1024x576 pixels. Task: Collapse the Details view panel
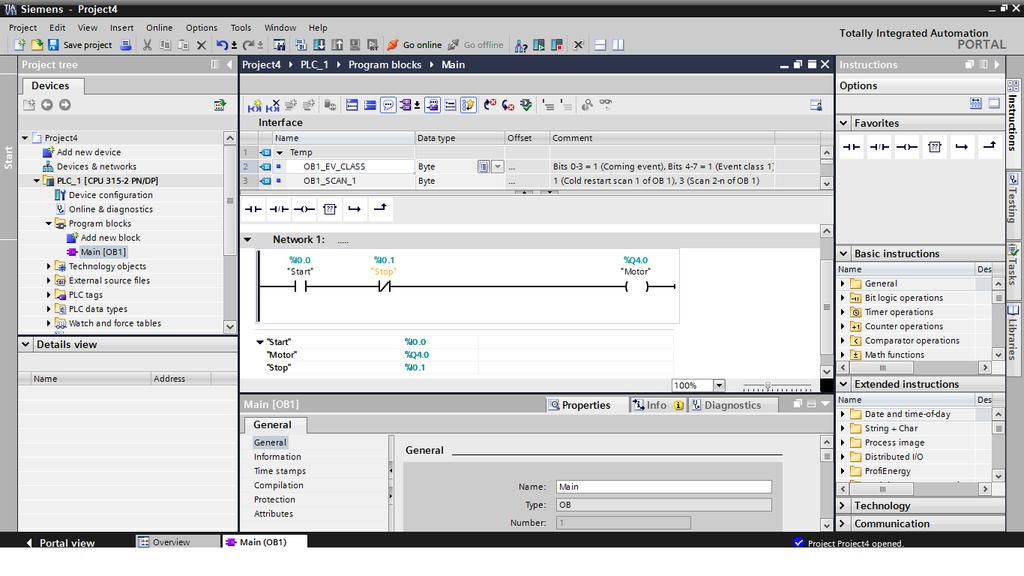25,344
